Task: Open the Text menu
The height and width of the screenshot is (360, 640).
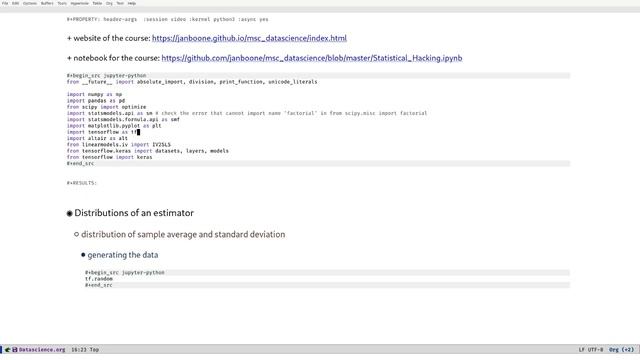Action: click(120, 3)
